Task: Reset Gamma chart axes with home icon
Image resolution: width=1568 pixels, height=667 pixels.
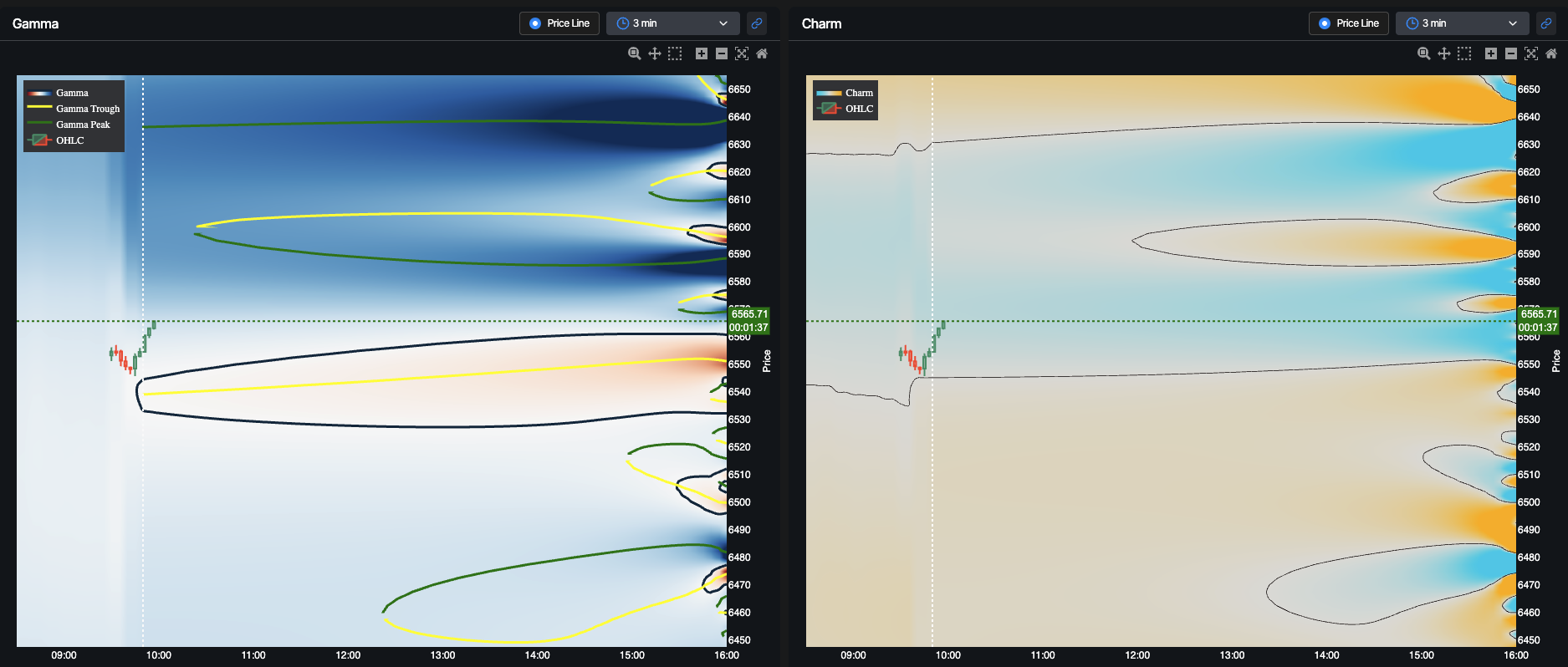Action: click(x=762, y=53)
